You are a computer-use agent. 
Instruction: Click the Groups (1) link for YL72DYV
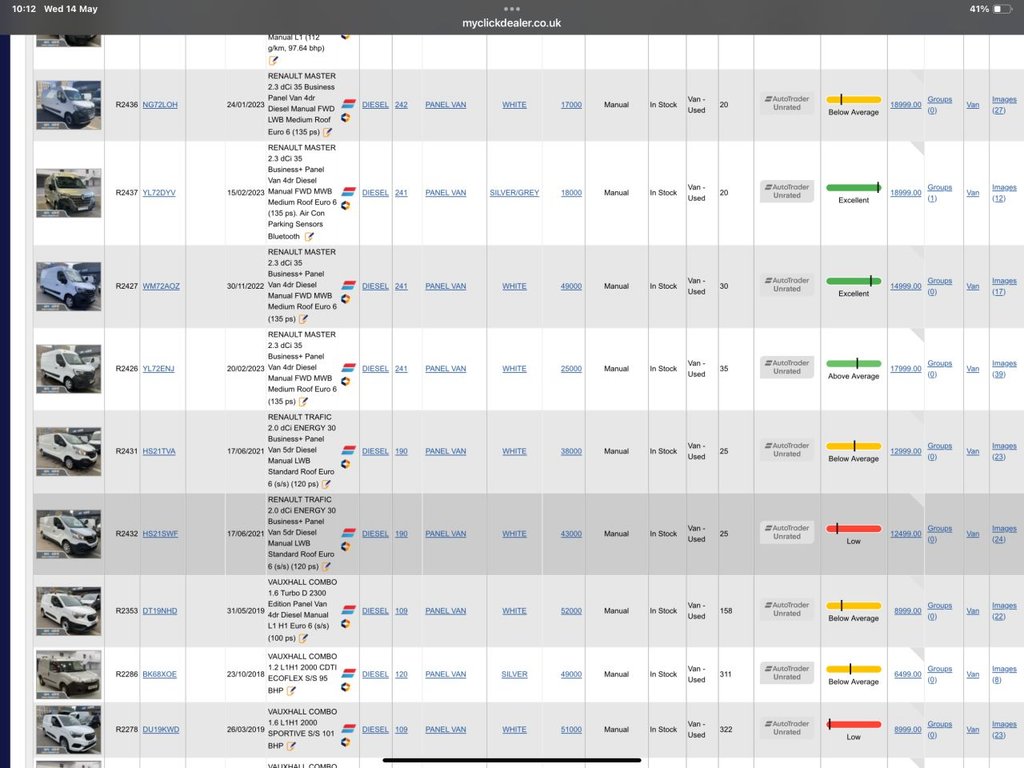click(x=939, y=193)
